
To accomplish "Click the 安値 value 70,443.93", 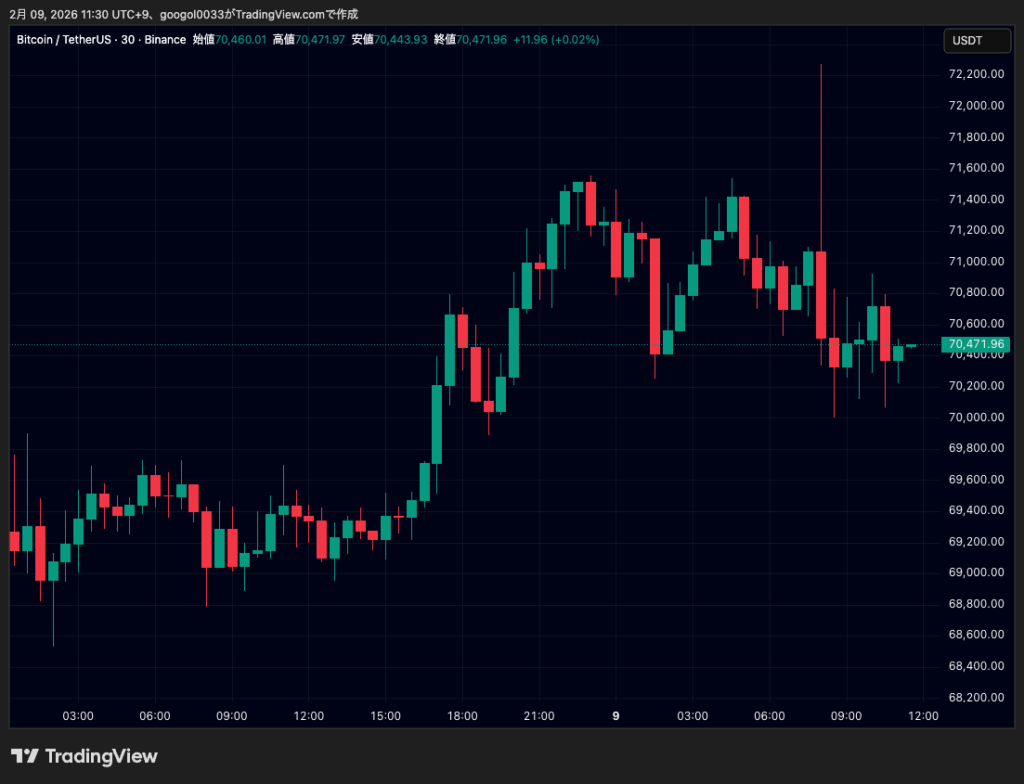I will click(398, 40).
